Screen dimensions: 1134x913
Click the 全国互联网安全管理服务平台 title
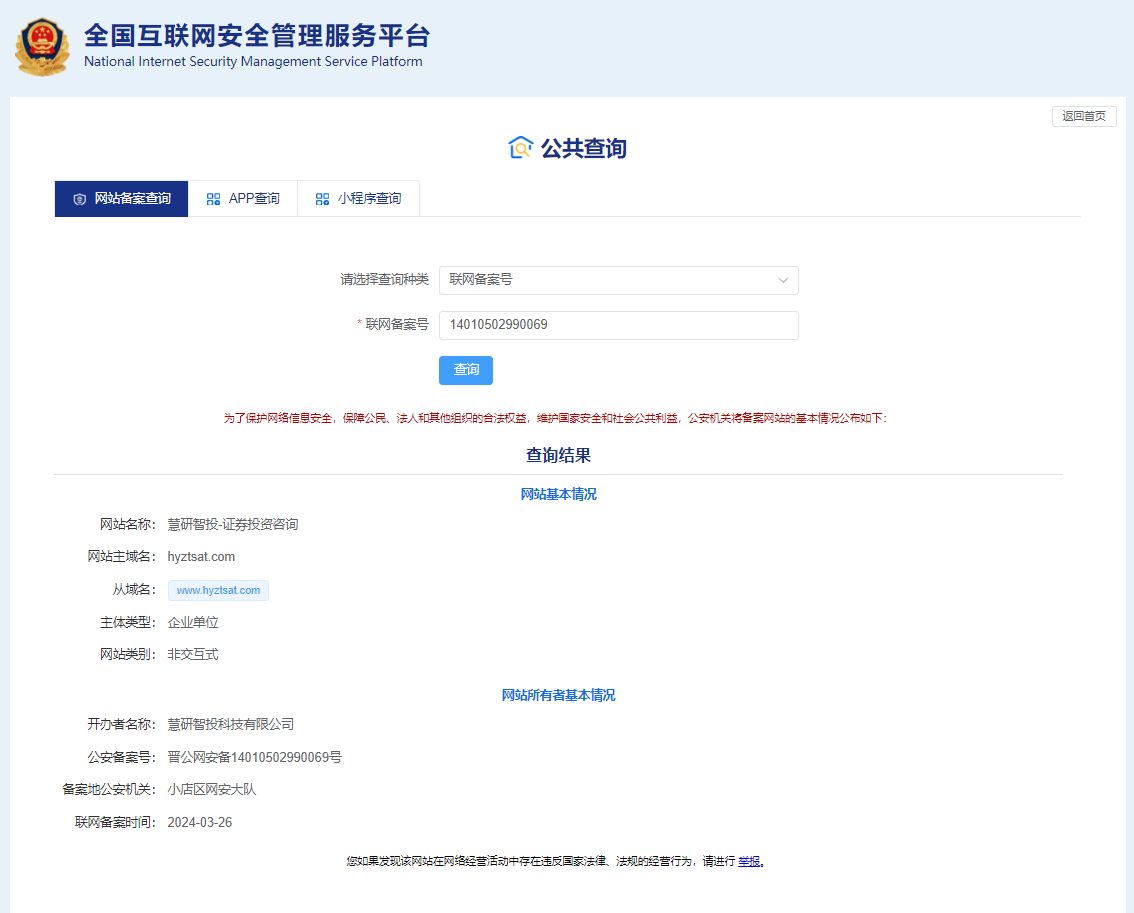pos(257,36)
